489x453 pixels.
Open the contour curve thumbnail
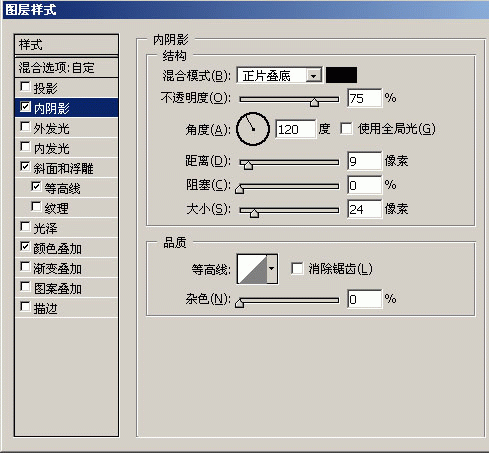(x=252, y=269)
